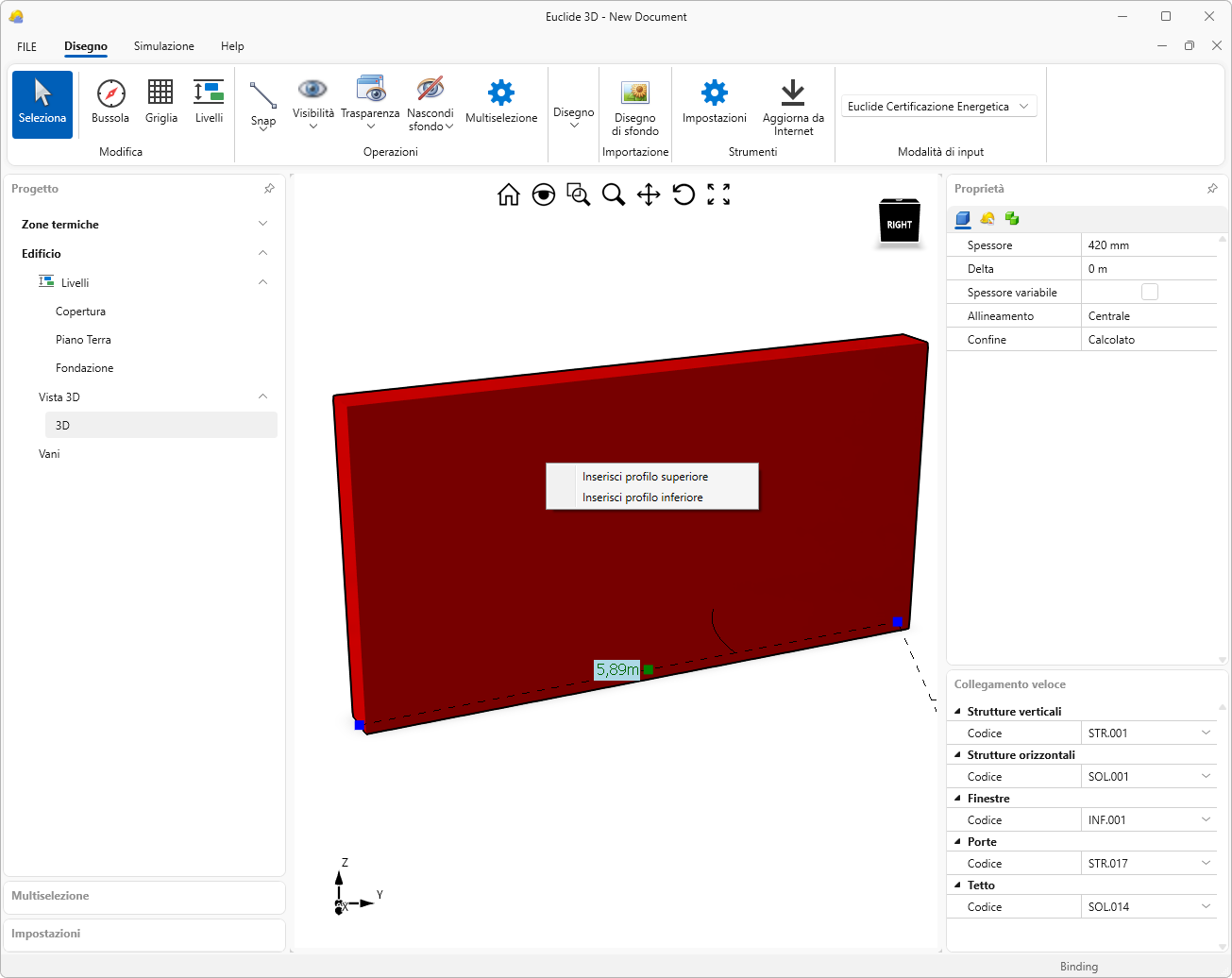Image resolution: width=1232 pixels, height=978 pixels.
Task: Select Piano Terra level
Action: pyautogui.click(x=83, y=340)
